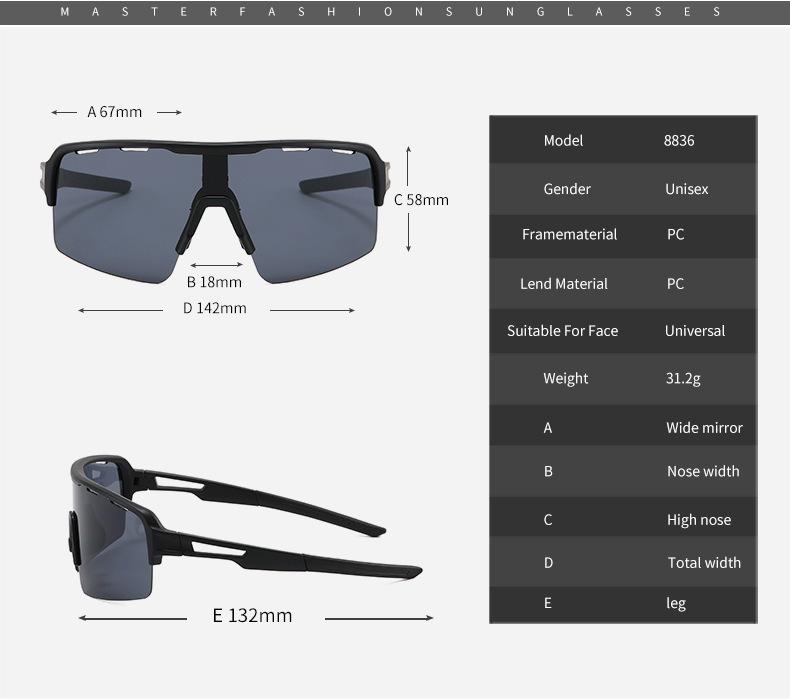Click the E 132mm leg length label
This screenshot has height=699, width=790.
[252, 615]
